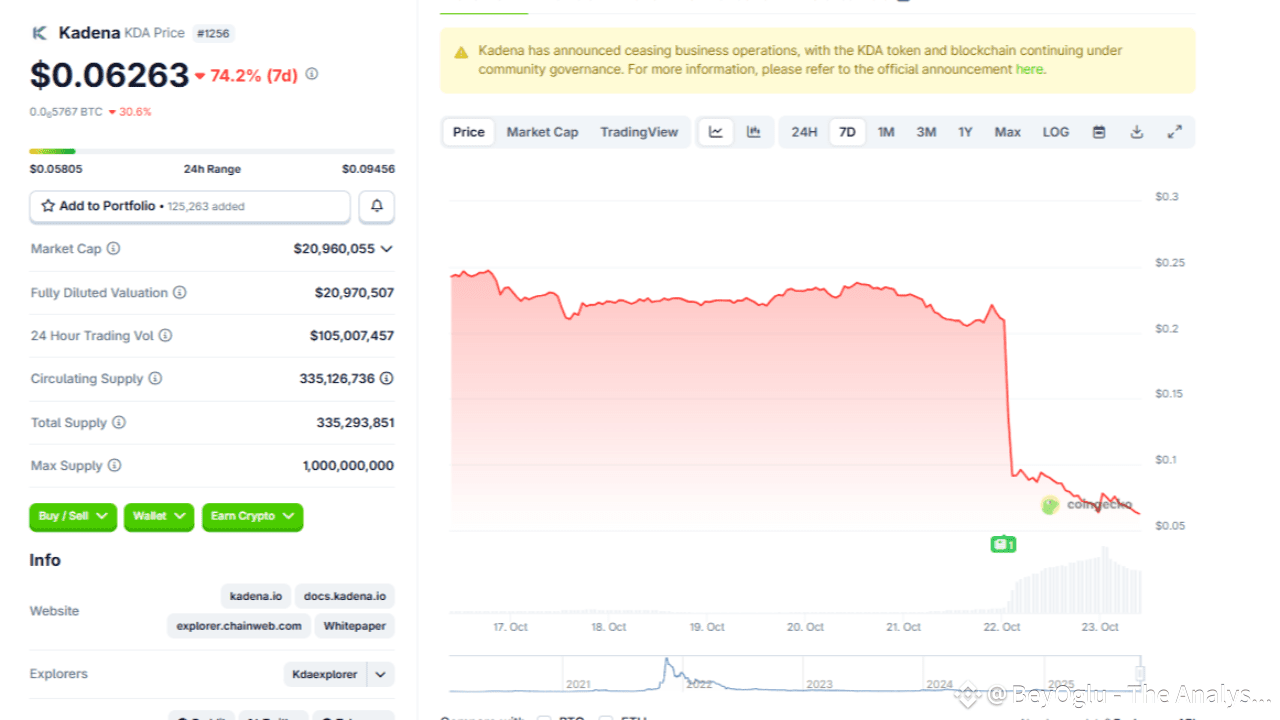Open official announcement 'here' link

tap(1029, 69)
